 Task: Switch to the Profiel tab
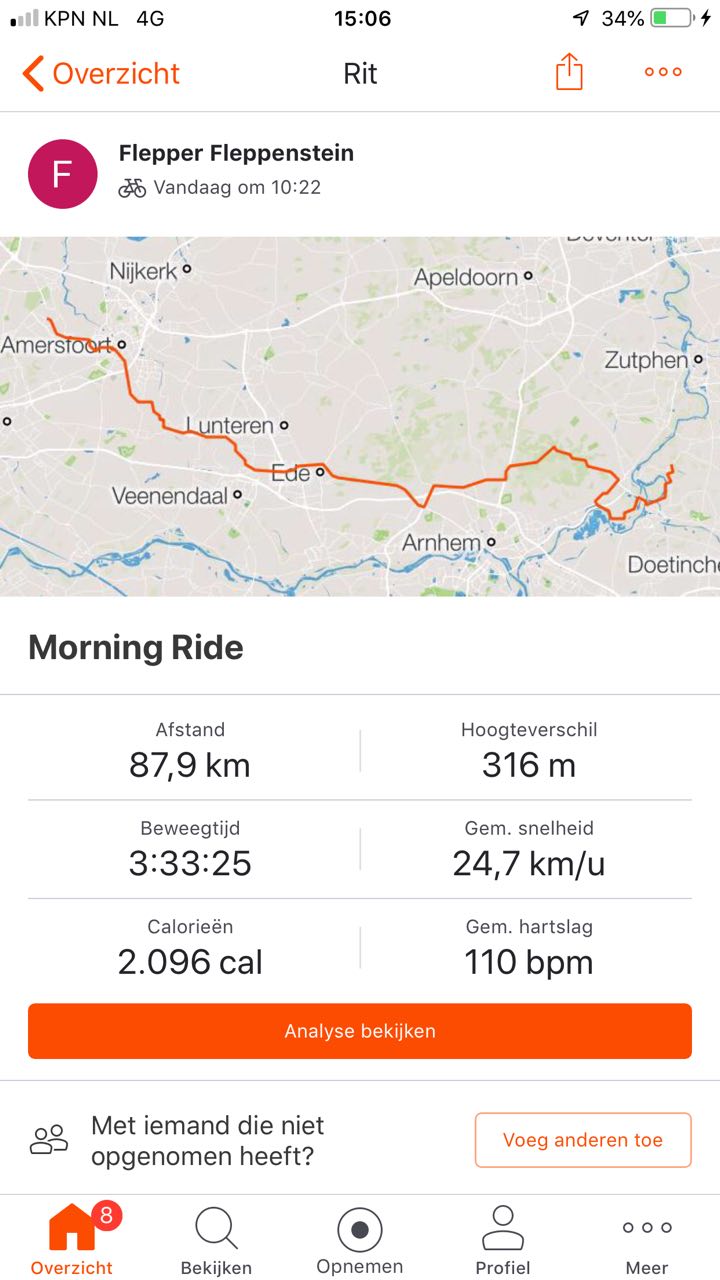[503, 1238]
